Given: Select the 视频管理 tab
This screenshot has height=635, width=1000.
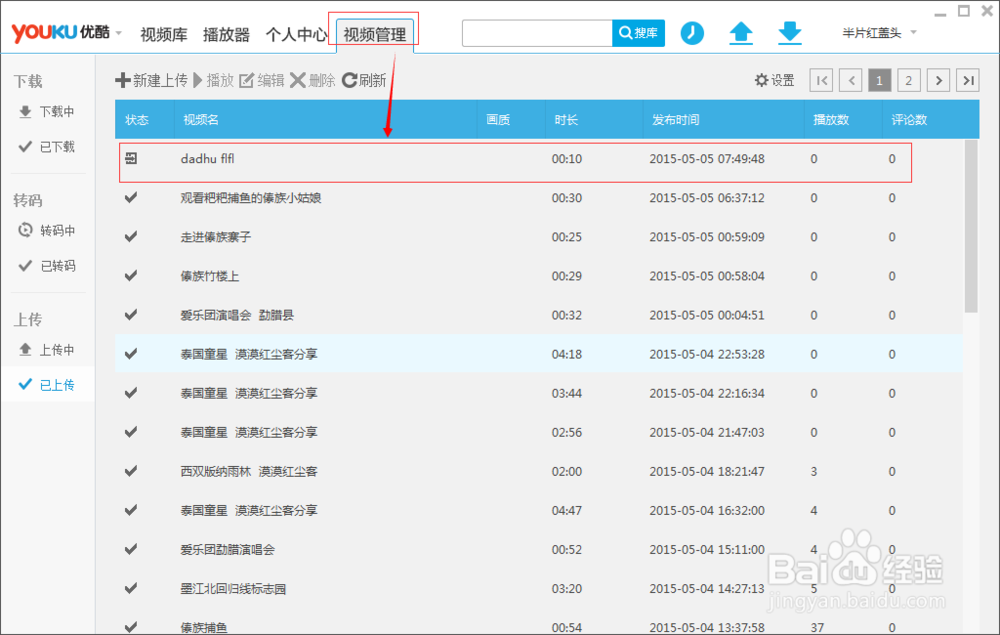Looking at the screenshot, I should 375,34.
